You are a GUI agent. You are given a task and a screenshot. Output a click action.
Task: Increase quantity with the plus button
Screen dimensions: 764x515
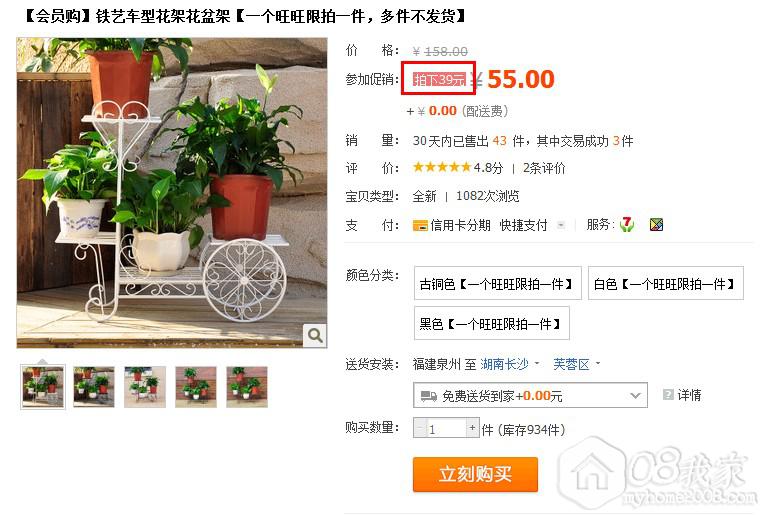472,428
